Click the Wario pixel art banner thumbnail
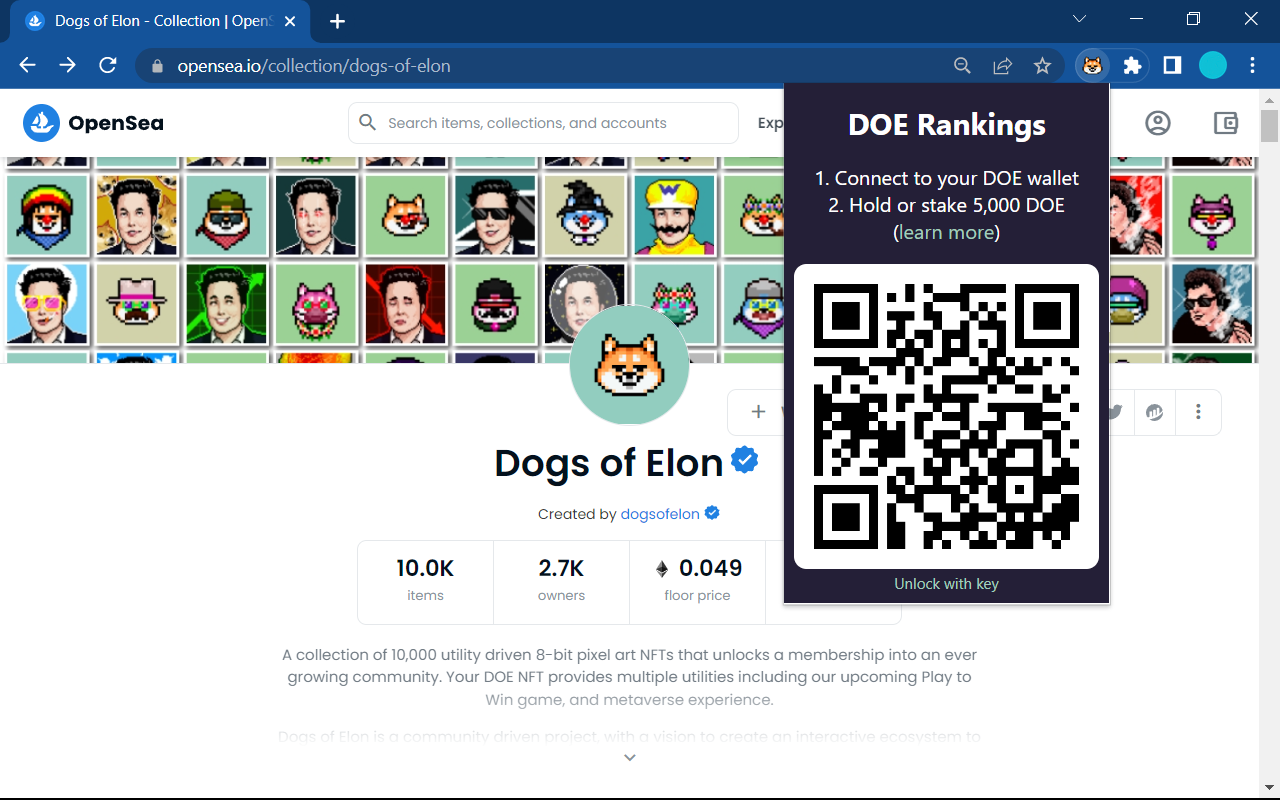This screenshot has height=800, width=1280. [675, 215]
